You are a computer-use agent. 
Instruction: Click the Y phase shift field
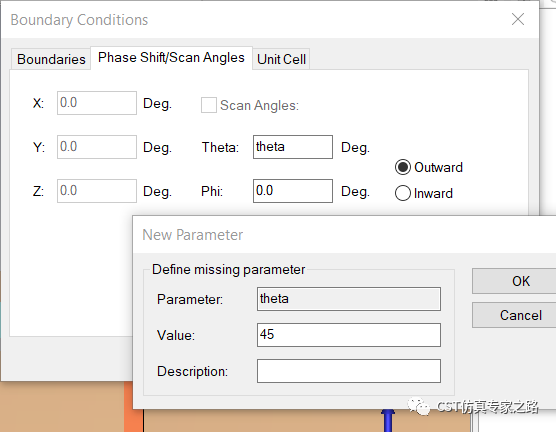(97, 147)
